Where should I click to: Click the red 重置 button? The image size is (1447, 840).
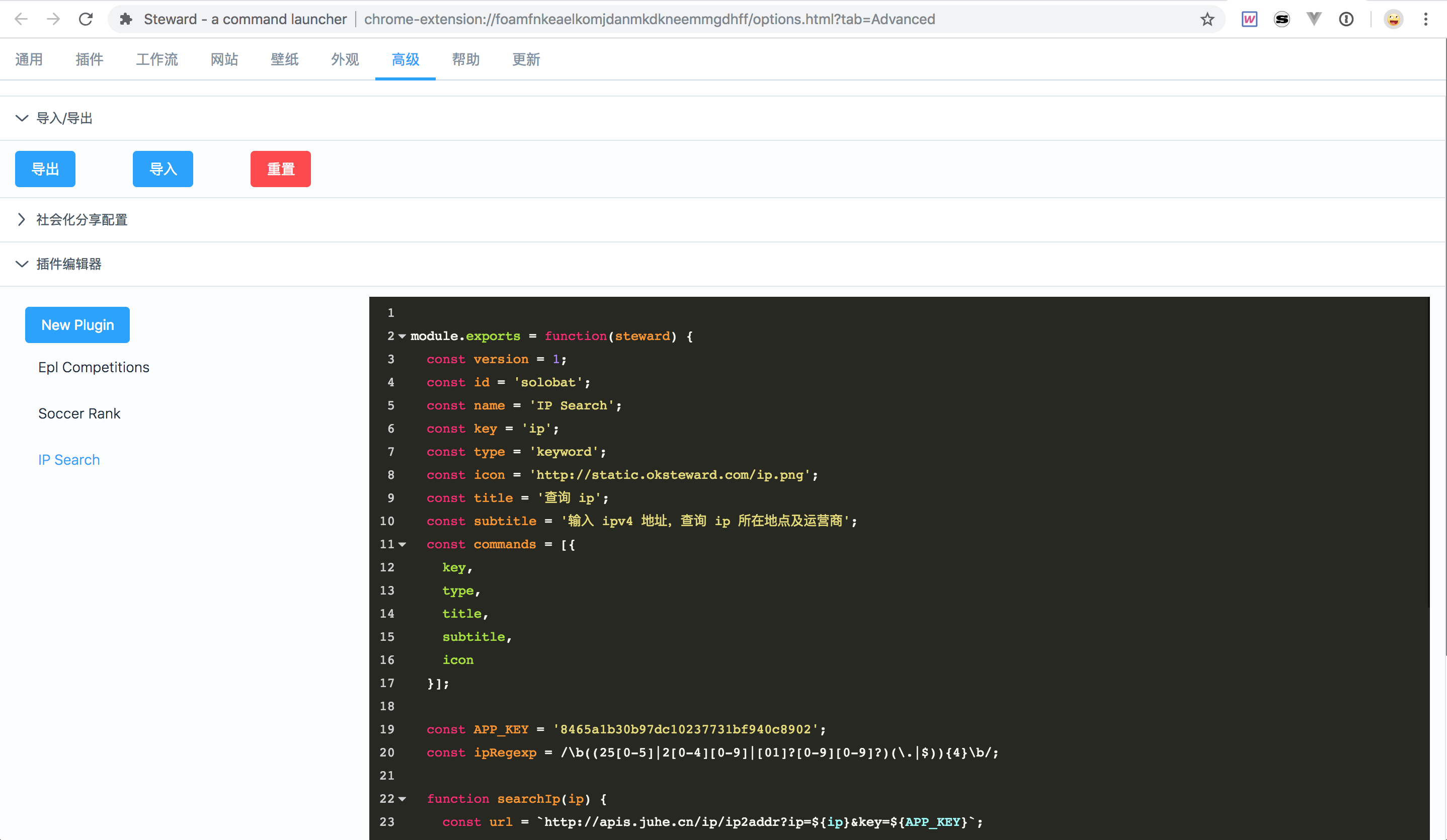tap(280, 169)
